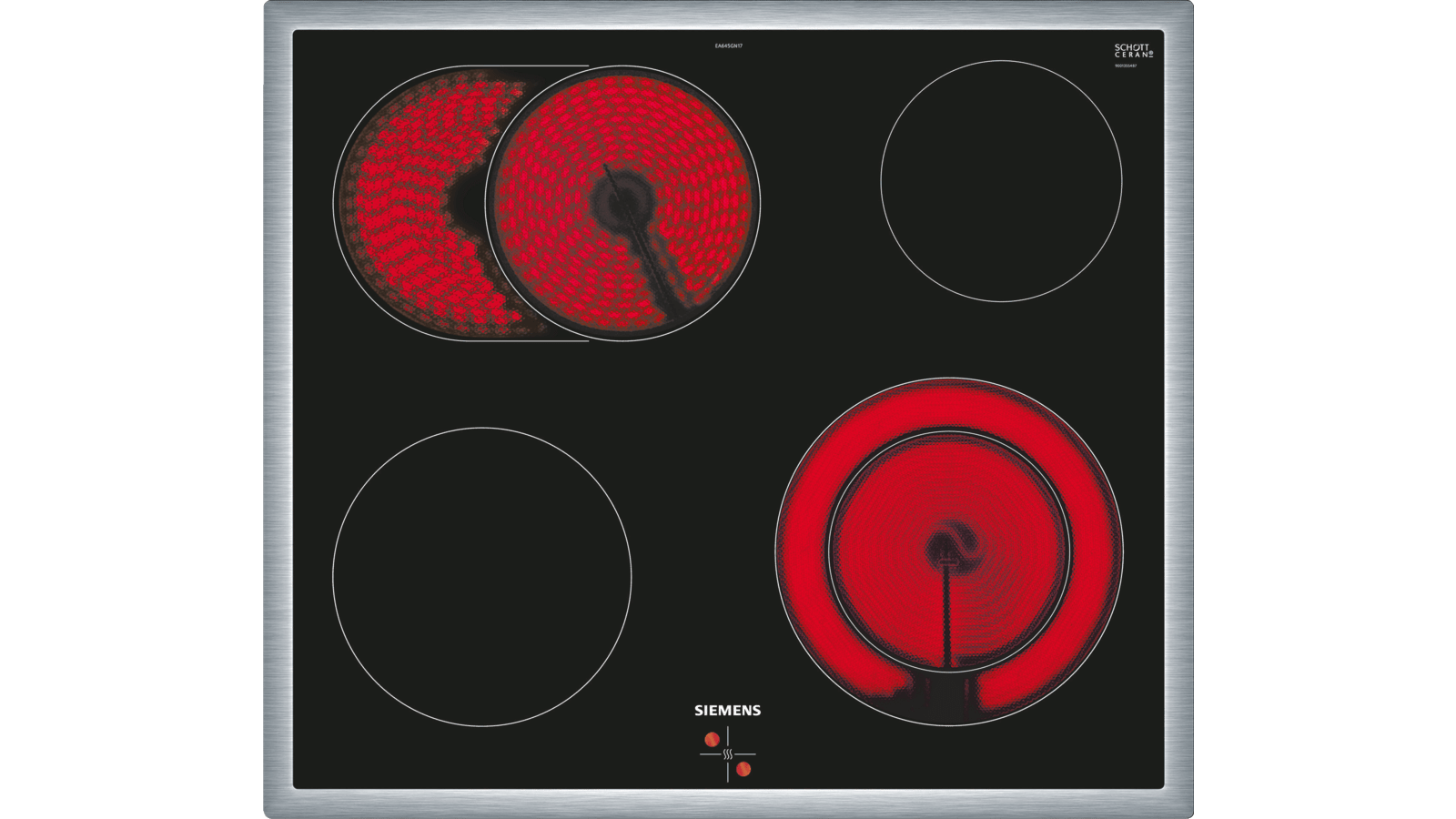Viewport: 1456px width, 819px height.
Task: Click the stainless steel frame's top edge
Action: coord(728,15)
